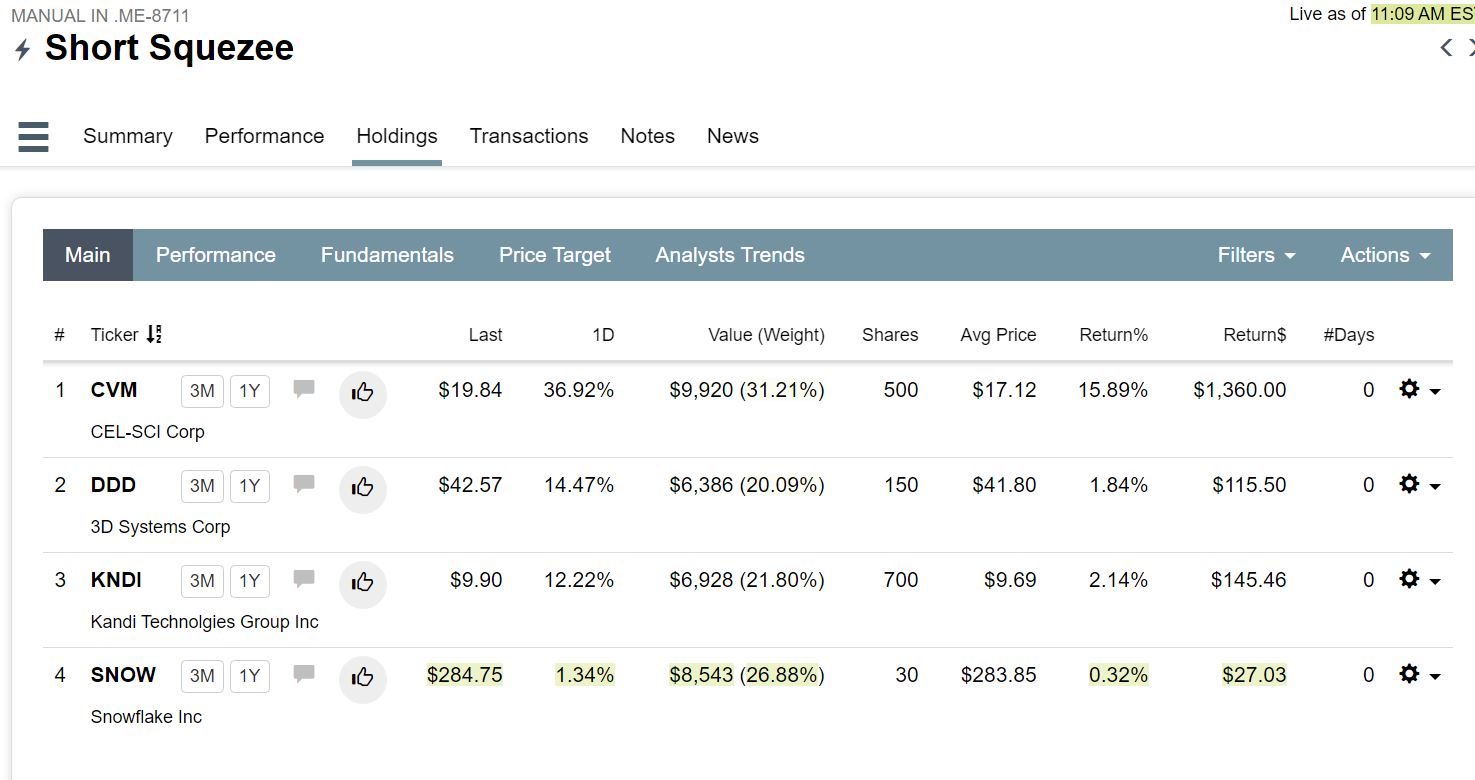Viewport: 1475px width, 780px height.
Task: Expand the Actions dropdown
Action: tap(1385, 255)
